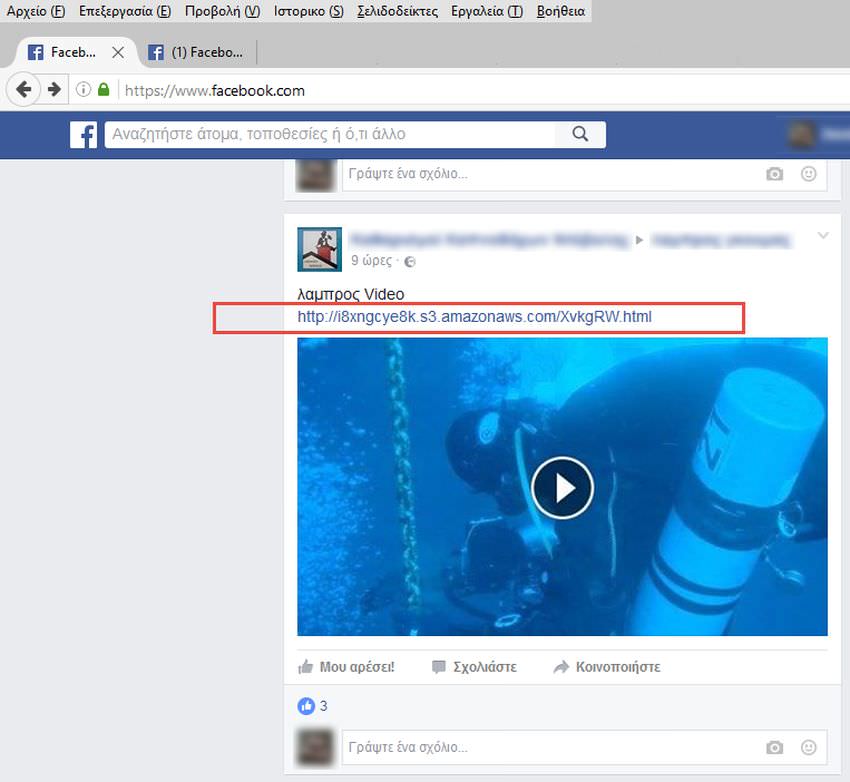Screen dimensions: 850x782
Task: Click the site information icon in address bar
Action: click(x=84, y=90)
